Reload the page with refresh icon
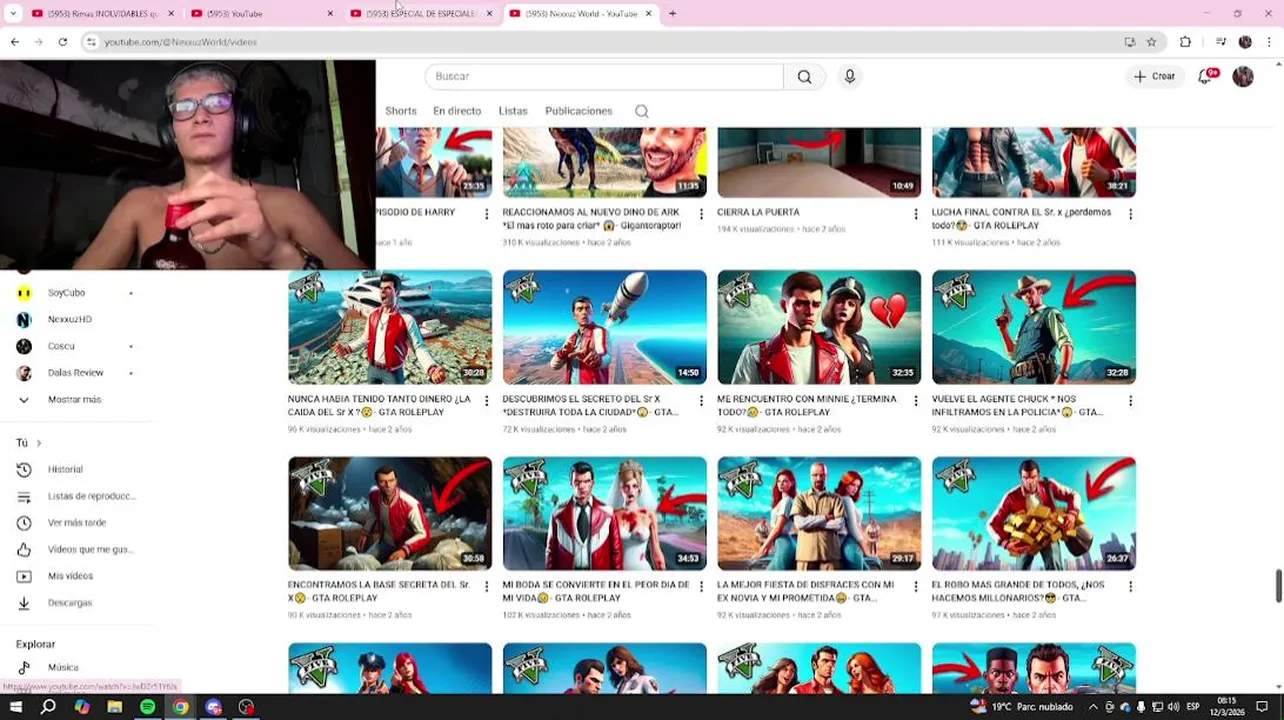The image size is (1284, 720). click(62, 42)
